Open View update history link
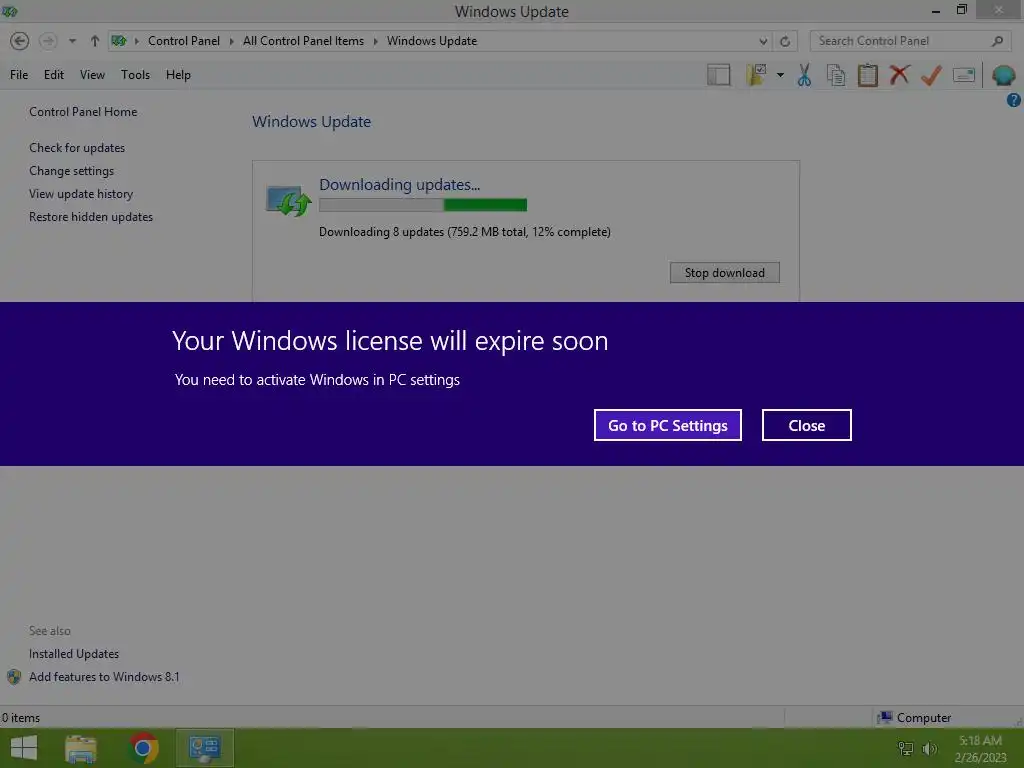This screenshot has width=1024, height=768. pos(81,194)
